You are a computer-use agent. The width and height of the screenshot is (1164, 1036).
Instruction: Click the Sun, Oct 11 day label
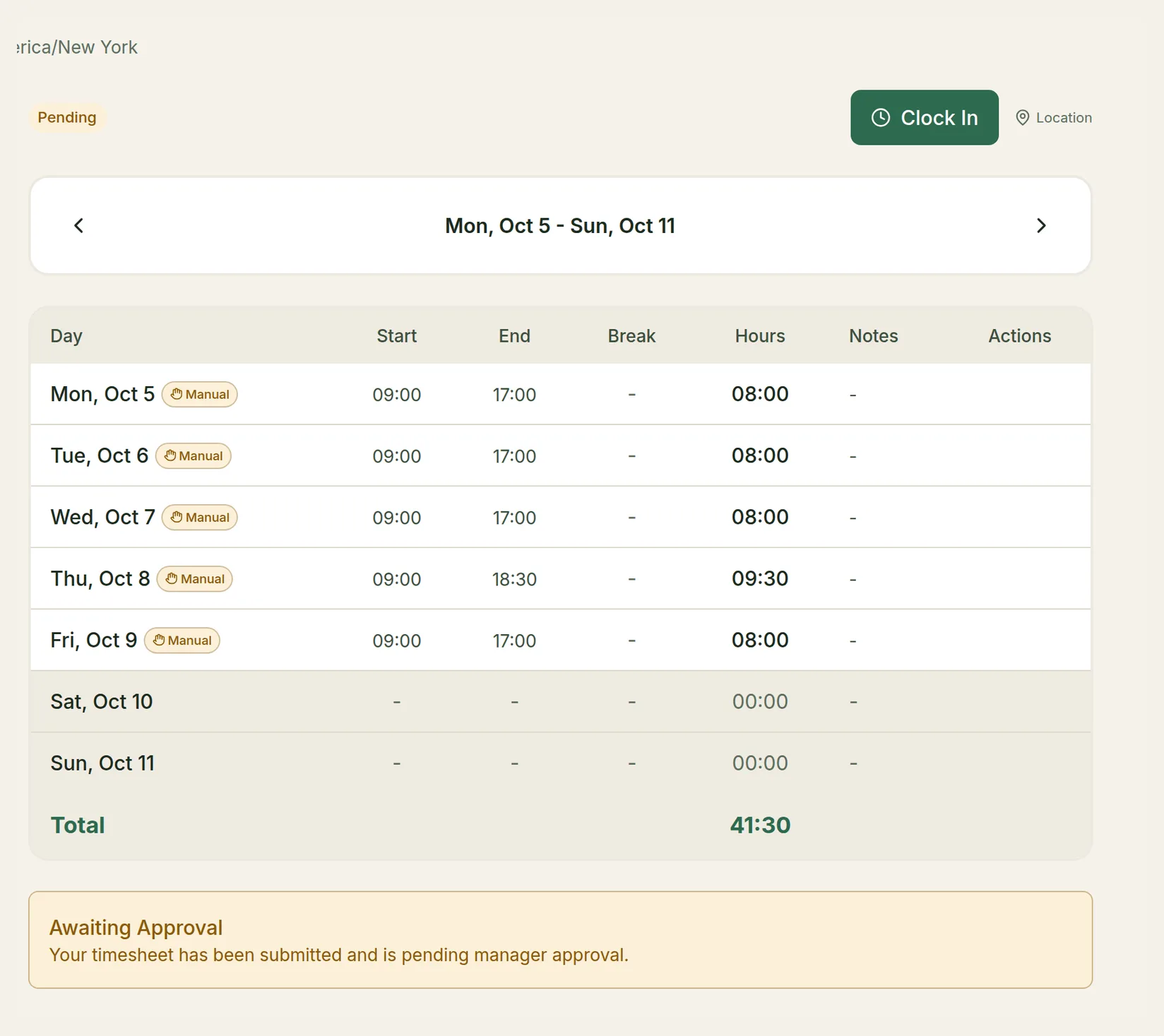102,763
